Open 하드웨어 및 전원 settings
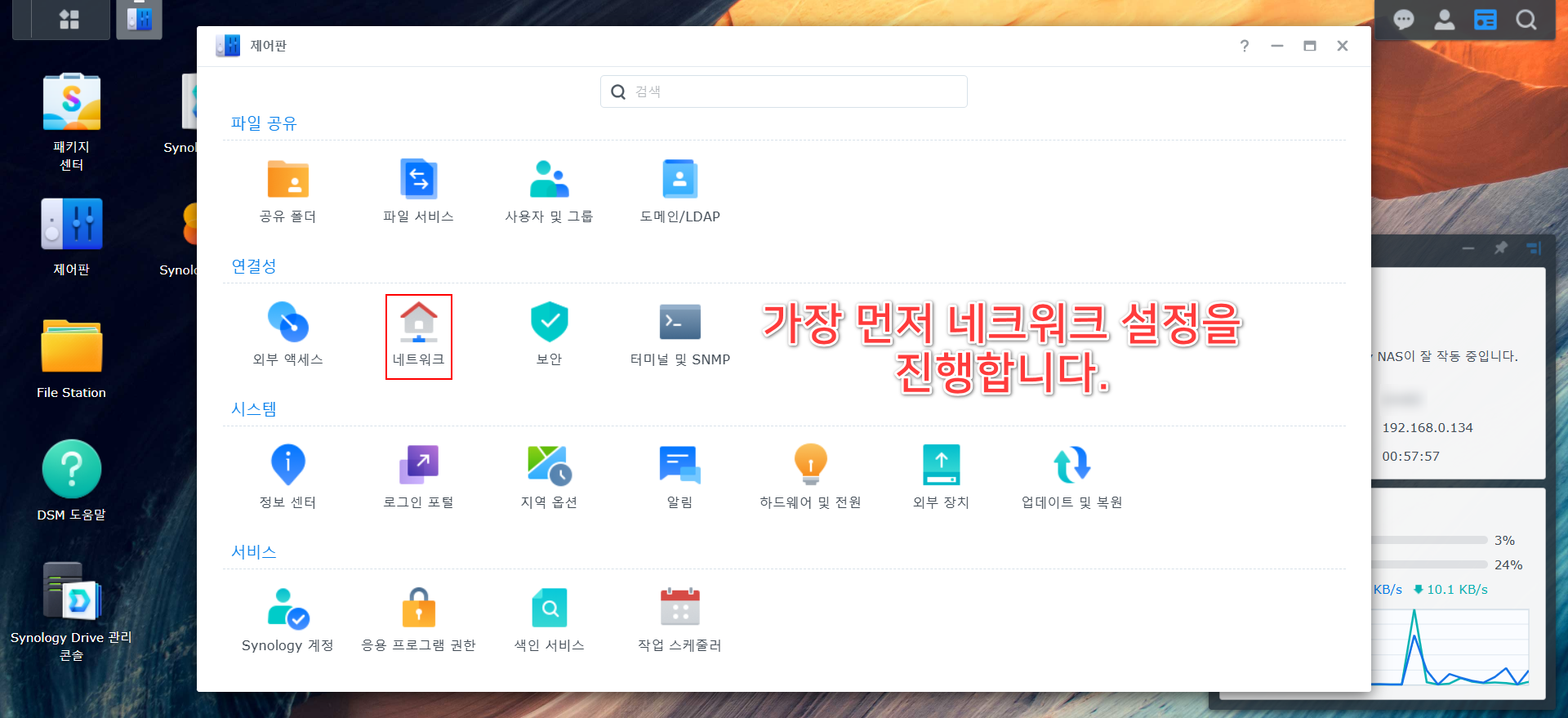Image resolution: width=1568 pixels, height=718 pixels. (810, 479)
